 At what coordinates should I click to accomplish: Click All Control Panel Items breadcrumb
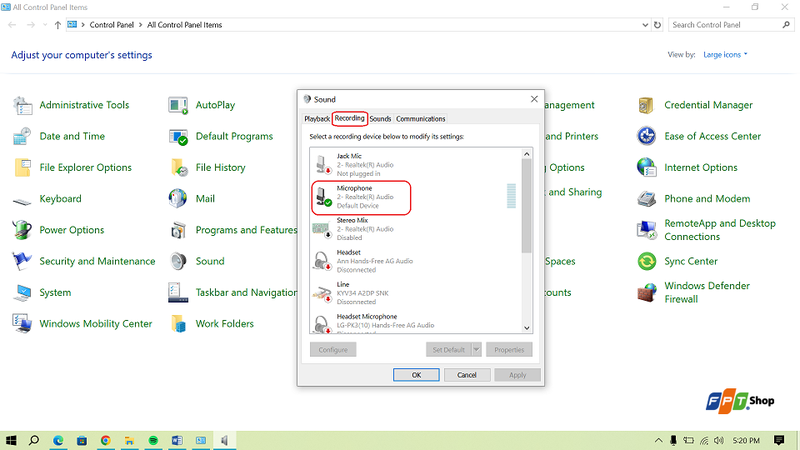185,25
